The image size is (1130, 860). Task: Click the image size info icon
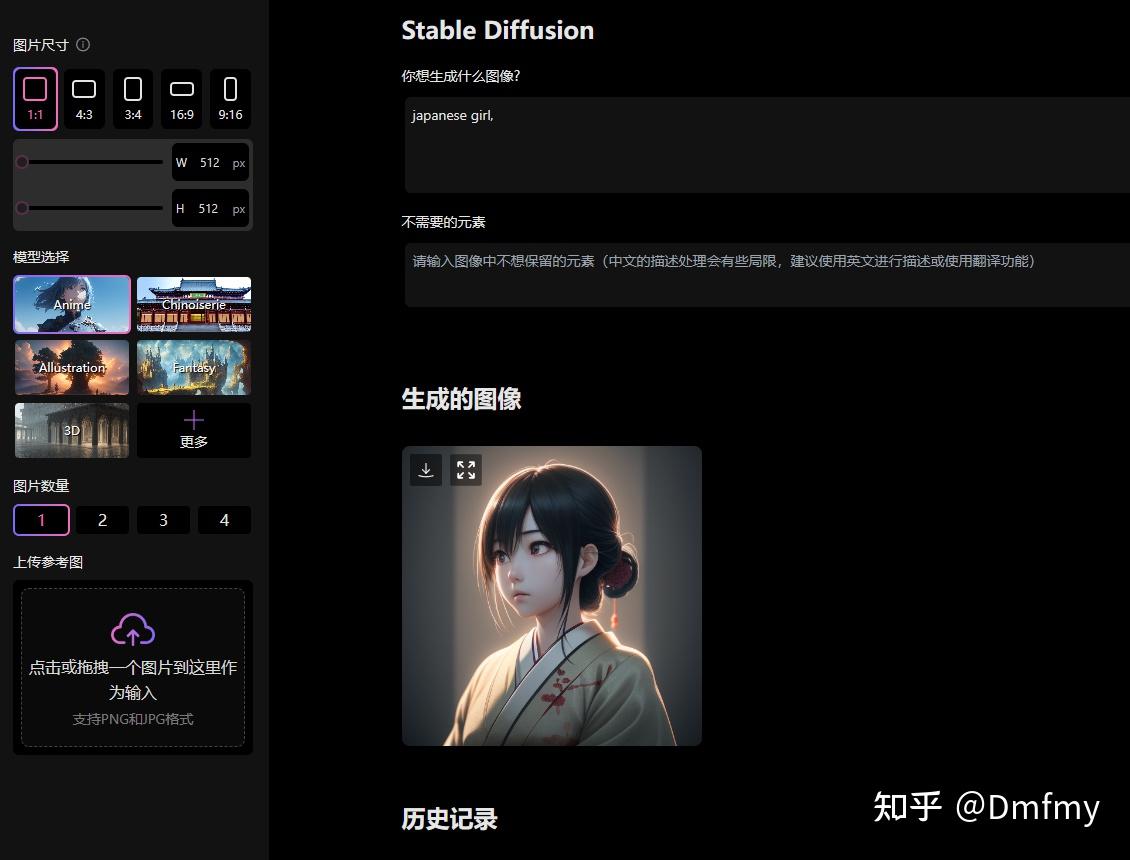click(83, 45)
